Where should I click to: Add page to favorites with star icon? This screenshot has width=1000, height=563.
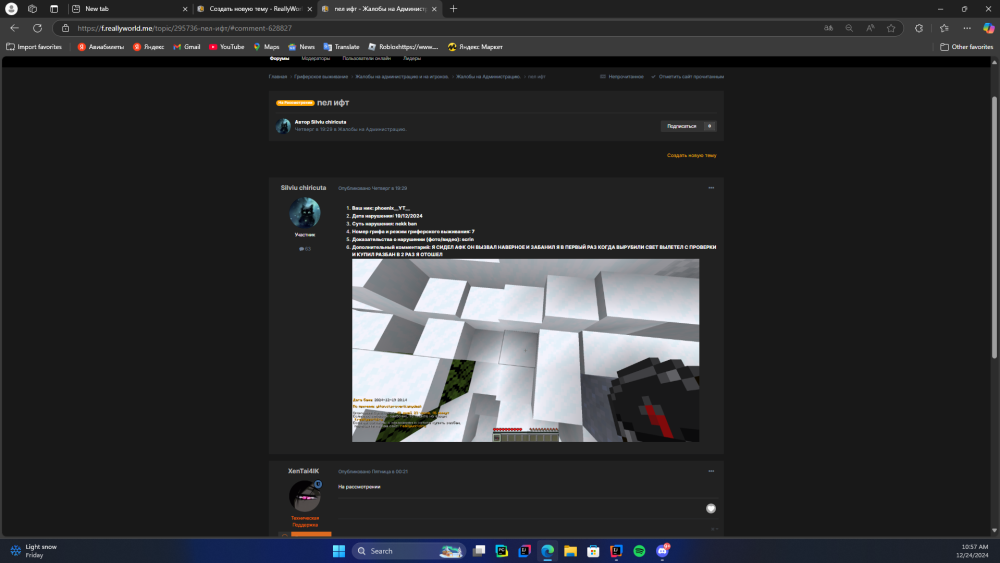[x=891, y=28]
